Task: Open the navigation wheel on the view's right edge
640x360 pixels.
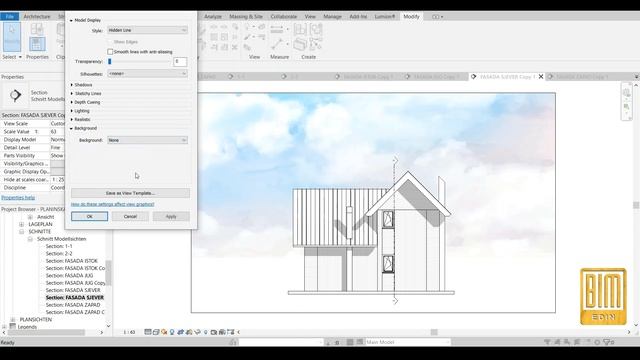Action: click(627, 93)
